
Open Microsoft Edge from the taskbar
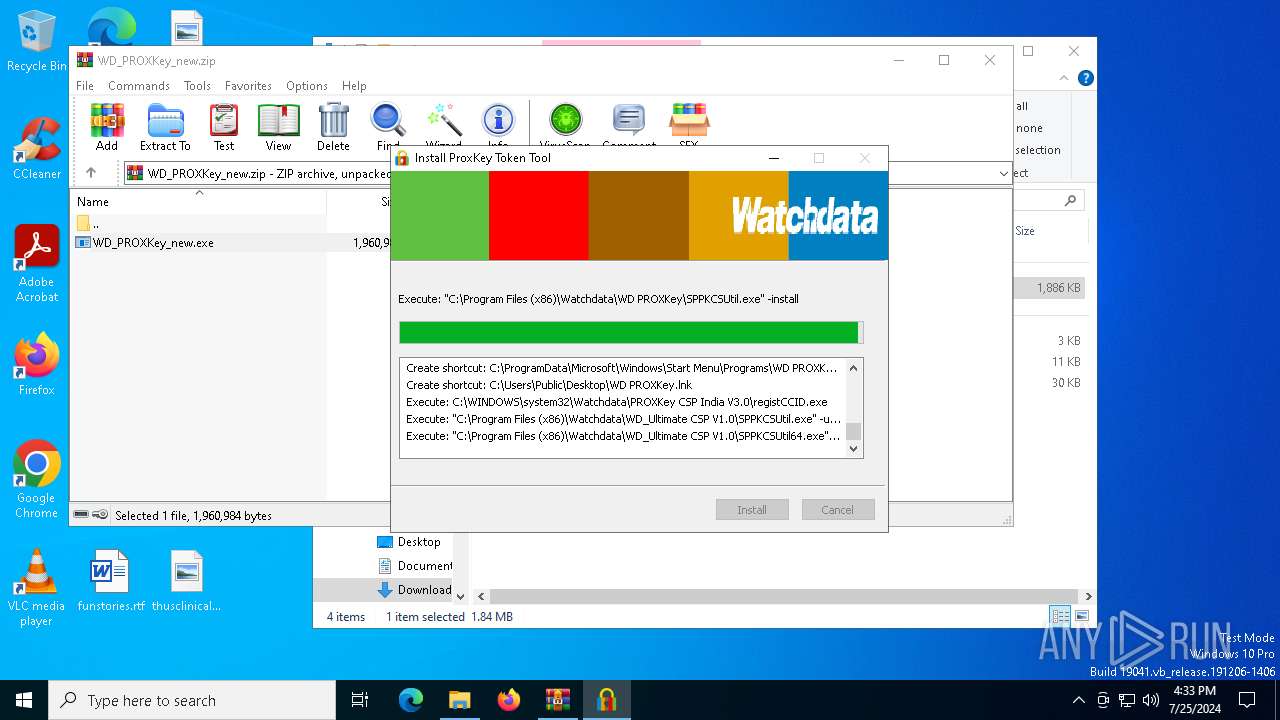[411, 700]
